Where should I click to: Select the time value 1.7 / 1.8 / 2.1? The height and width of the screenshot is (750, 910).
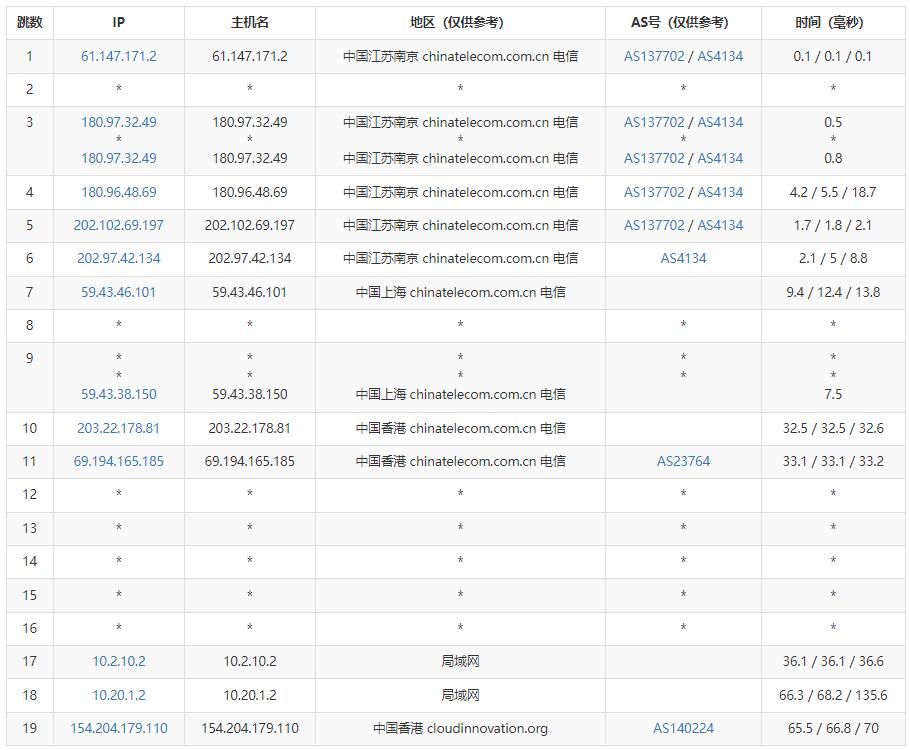[833, 225]
